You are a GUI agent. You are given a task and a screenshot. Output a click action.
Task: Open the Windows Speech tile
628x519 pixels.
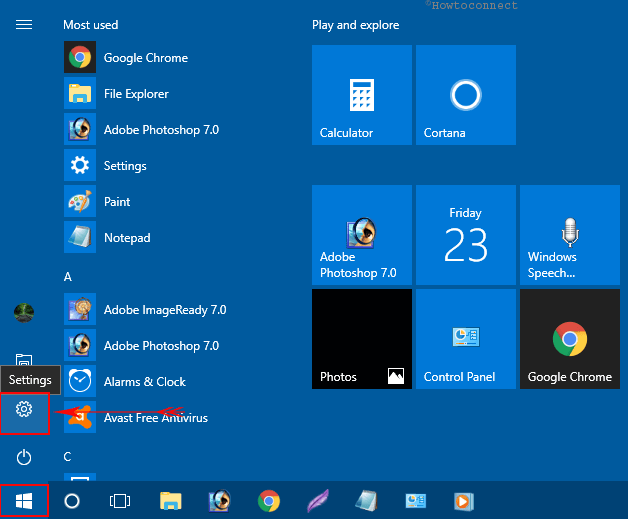pos(570,235)
